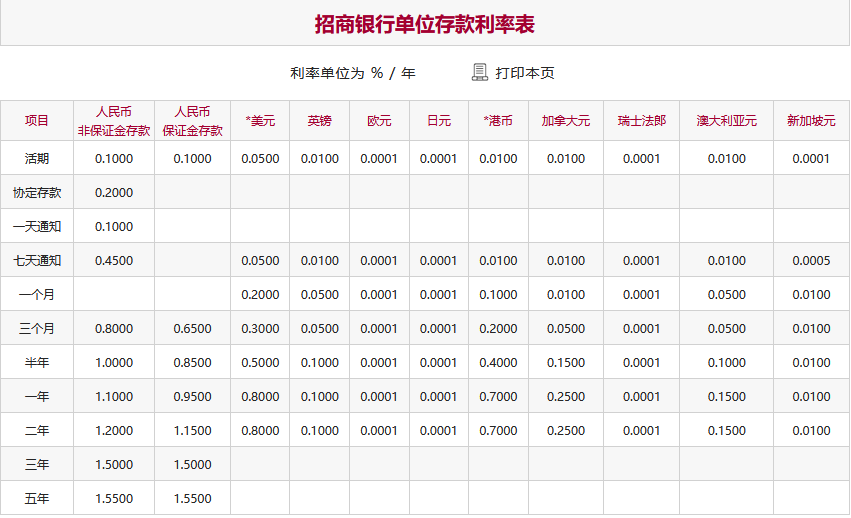
Task: Click 0.0500 美元 value in 活期 row
Action: tap(261, 159)
